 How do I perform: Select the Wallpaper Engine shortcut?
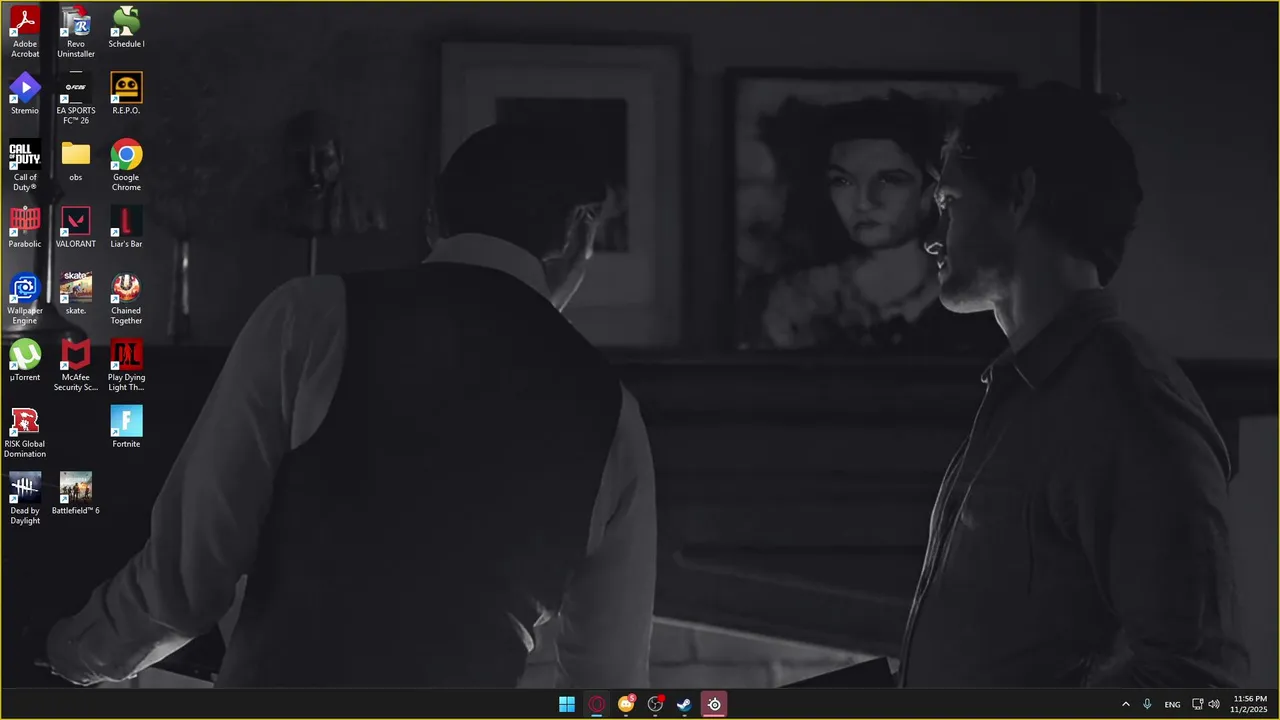coord(25,298)
